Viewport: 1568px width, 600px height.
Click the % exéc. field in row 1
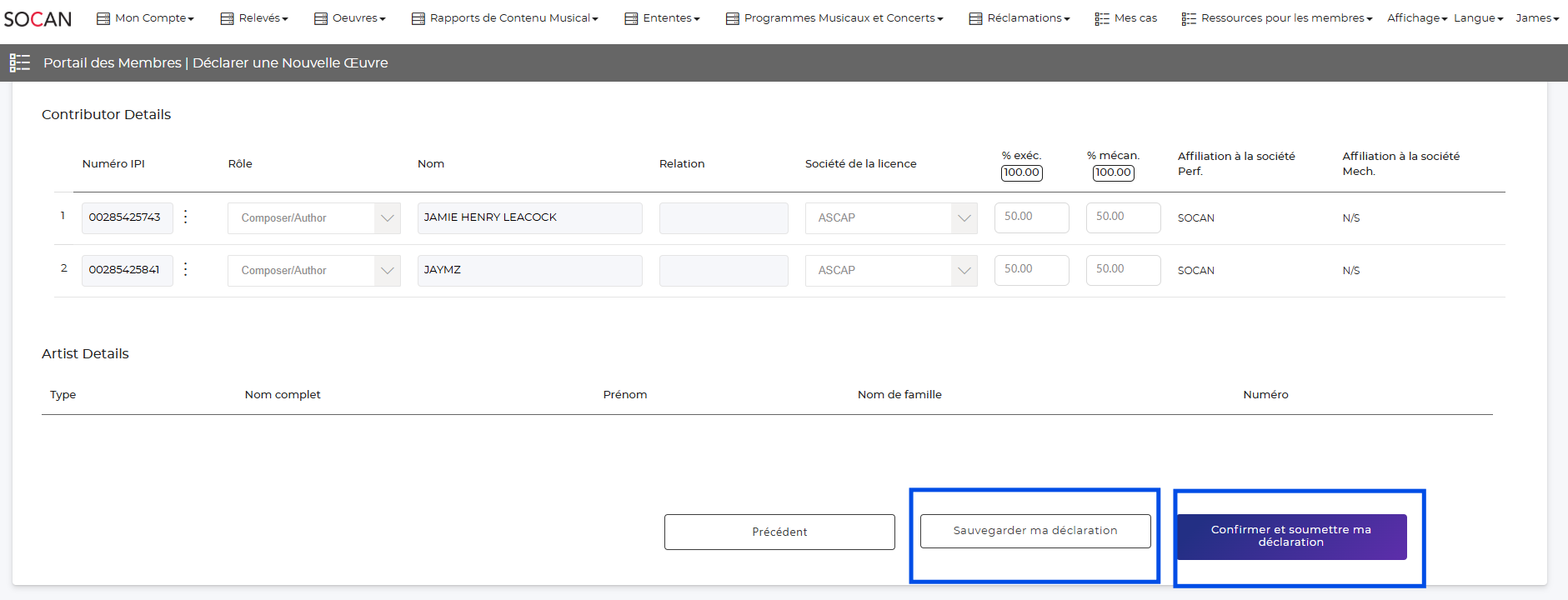[1031, 217]
